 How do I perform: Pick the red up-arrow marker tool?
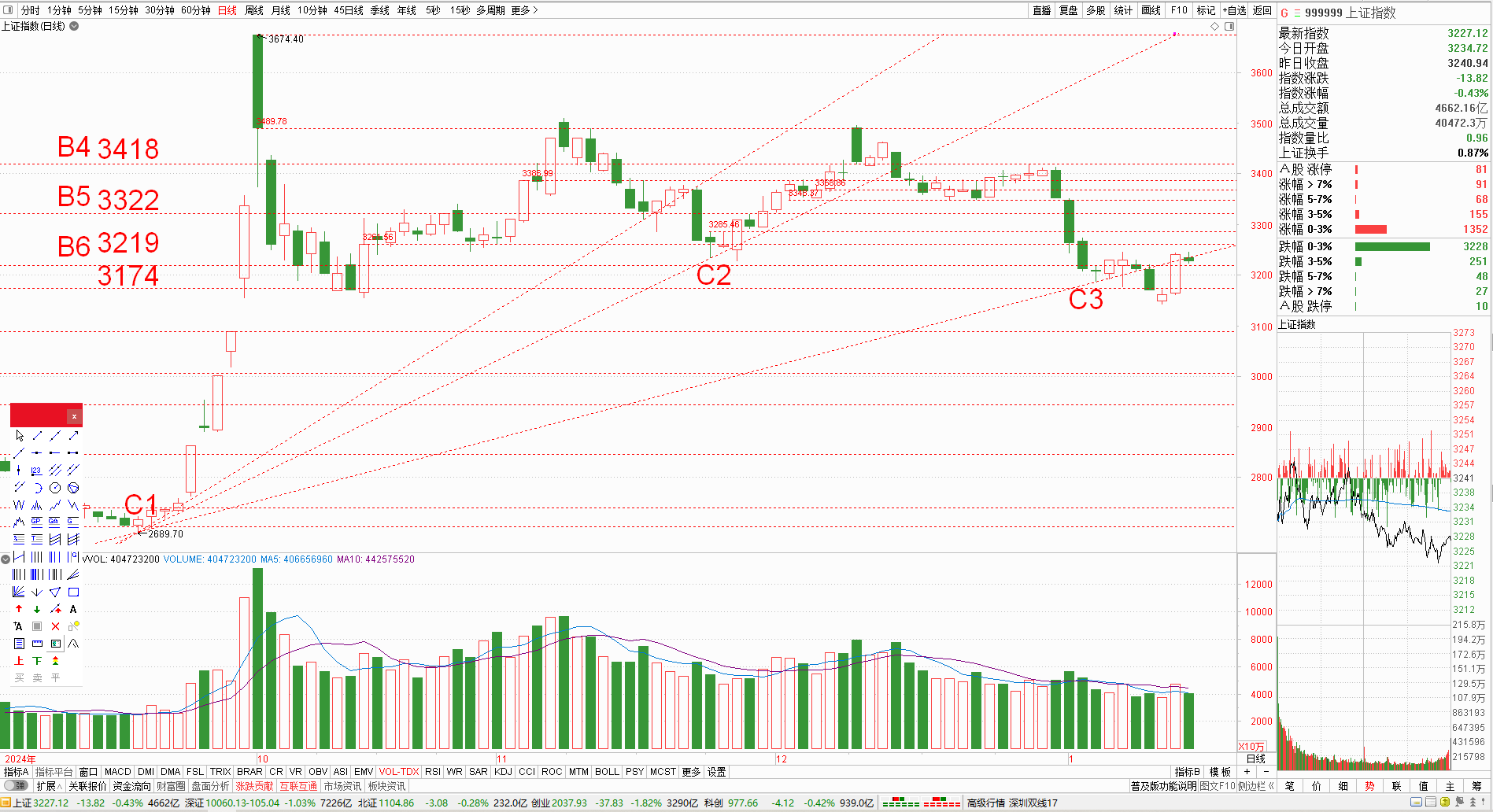pos(19,610)
